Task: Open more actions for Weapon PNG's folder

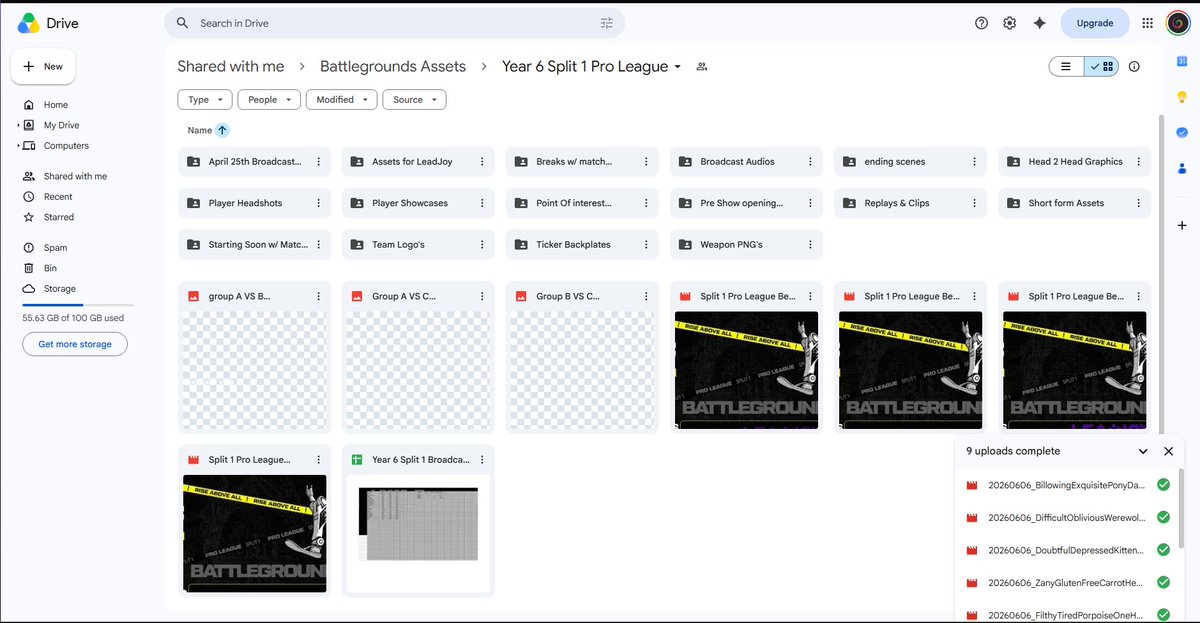Action: (810, 244)
